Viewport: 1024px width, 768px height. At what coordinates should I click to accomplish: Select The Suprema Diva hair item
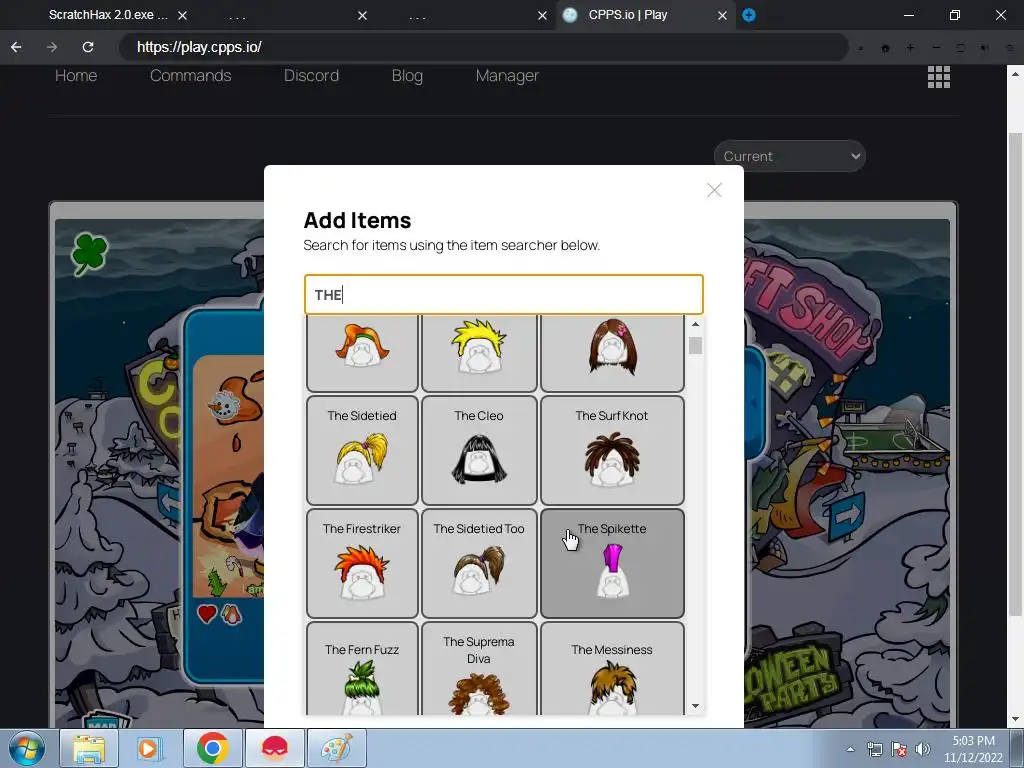tap(479, 669)
